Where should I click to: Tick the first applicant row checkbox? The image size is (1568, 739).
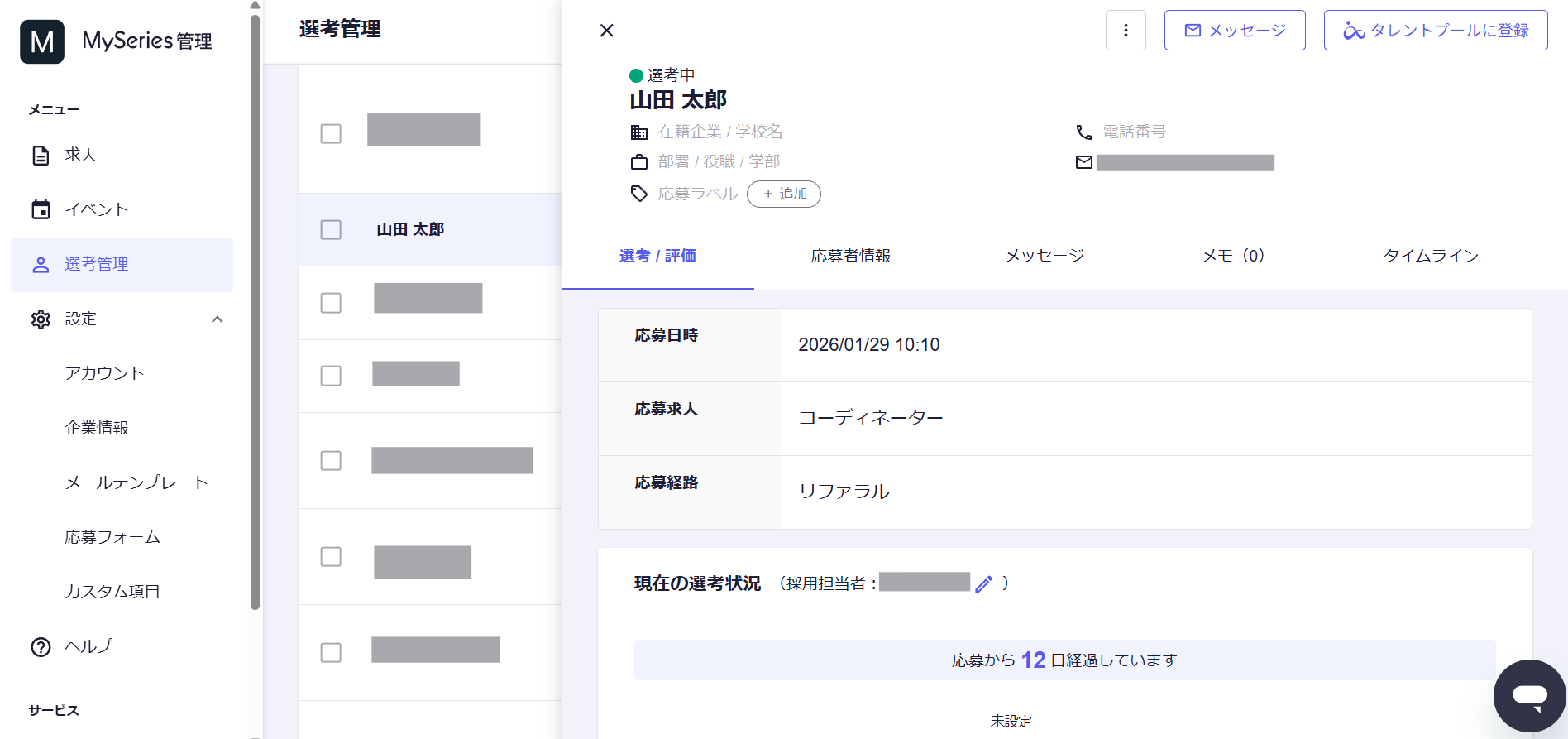[x=331, y=134]
